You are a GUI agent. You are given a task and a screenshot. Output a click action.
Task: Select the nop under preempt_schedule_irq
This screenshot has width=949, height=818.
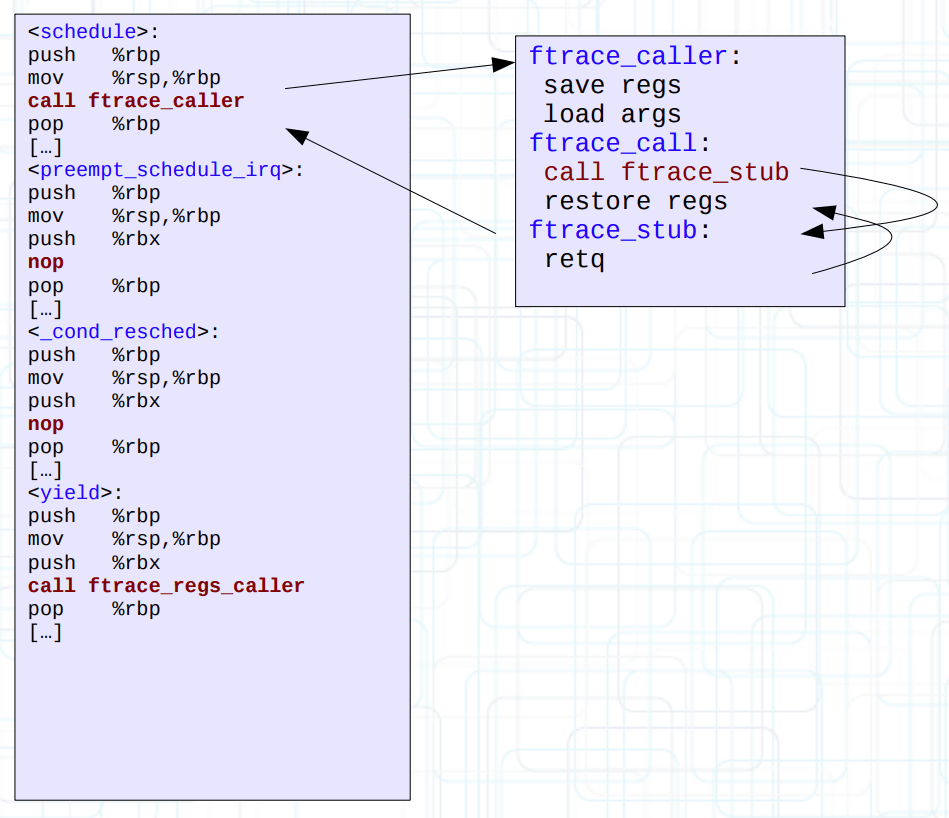(46, 262)
